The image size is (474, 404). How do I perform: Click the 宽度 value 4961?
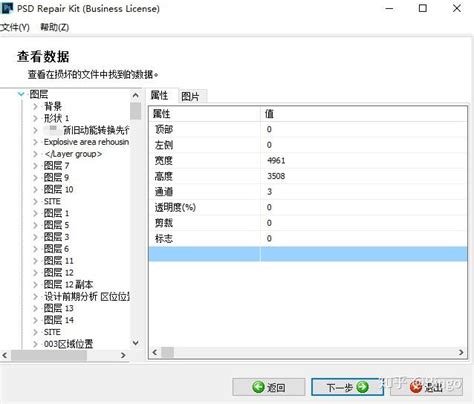tap(276, 161)
